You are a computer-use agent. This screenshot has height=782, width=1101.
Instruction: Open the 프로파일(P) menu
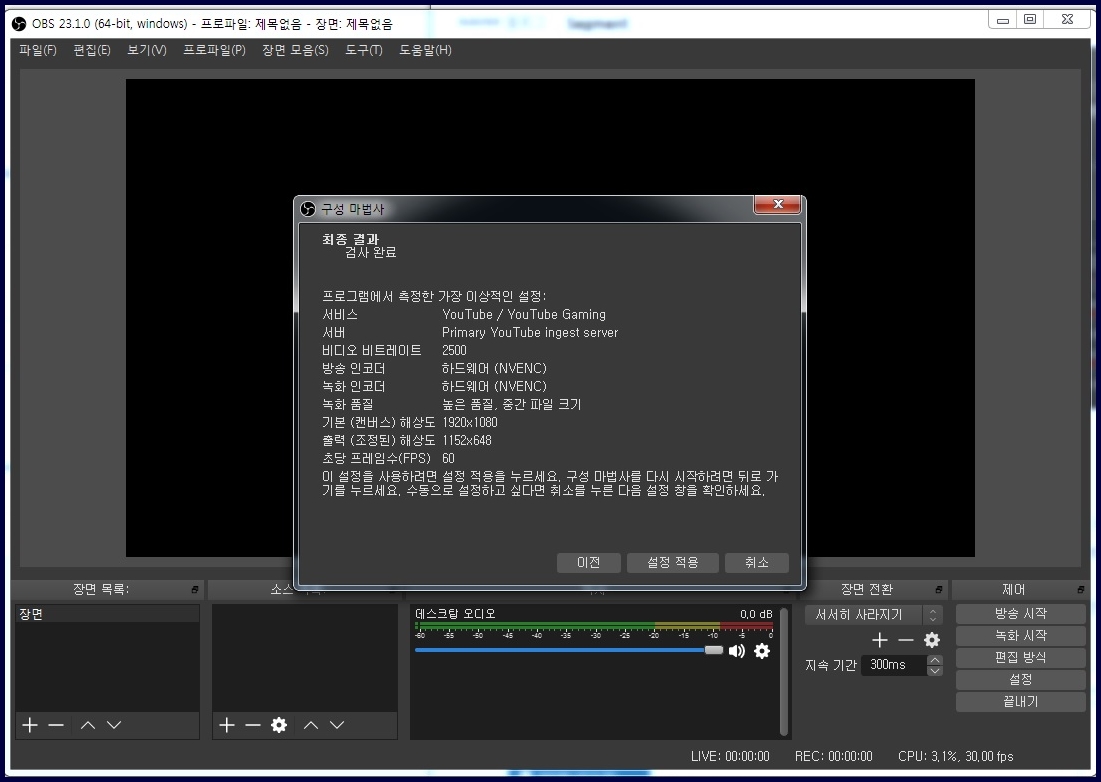214,50
